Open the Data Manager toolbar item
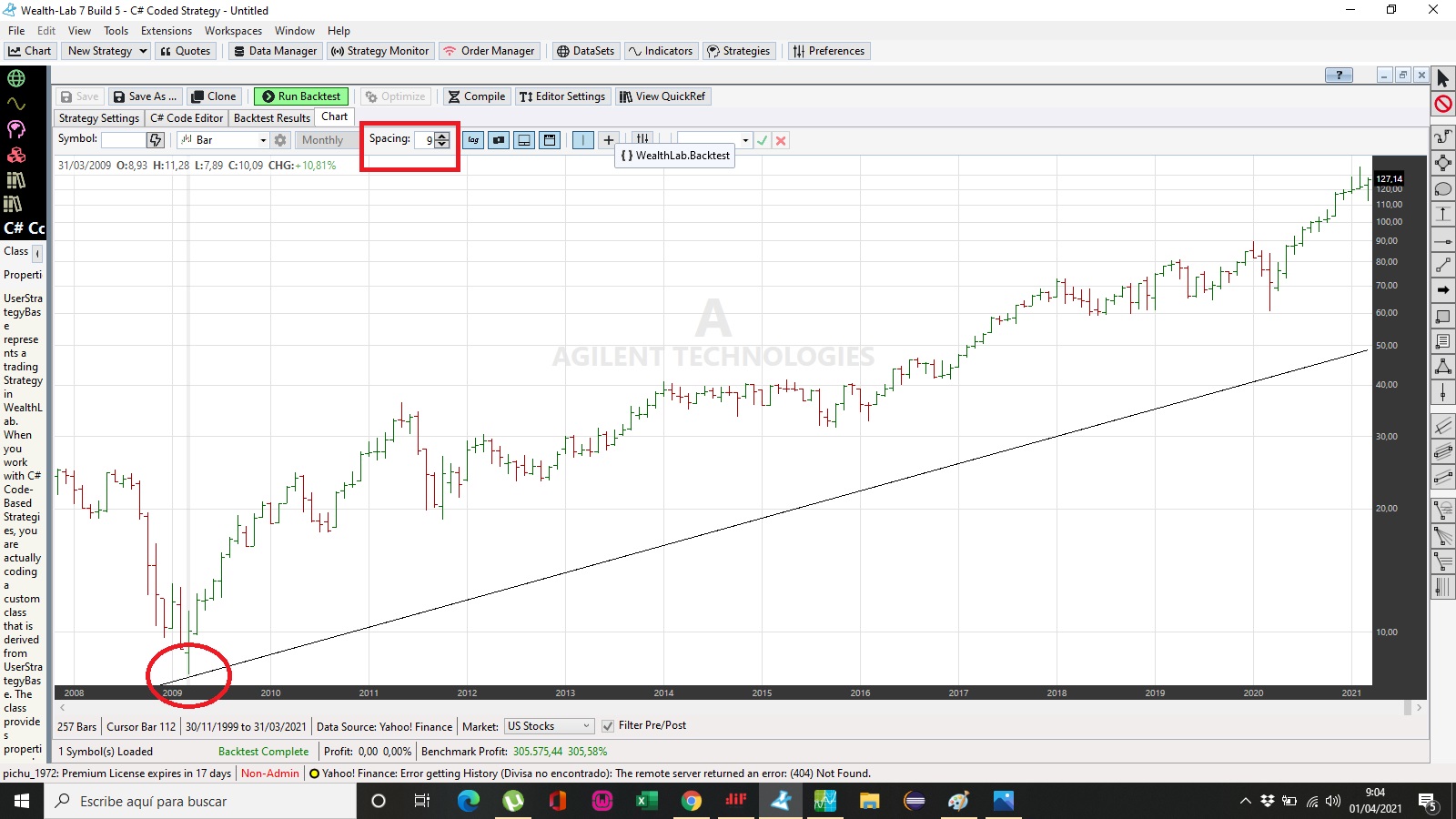Screen dimensions: 1456x819 pos(275,51)
